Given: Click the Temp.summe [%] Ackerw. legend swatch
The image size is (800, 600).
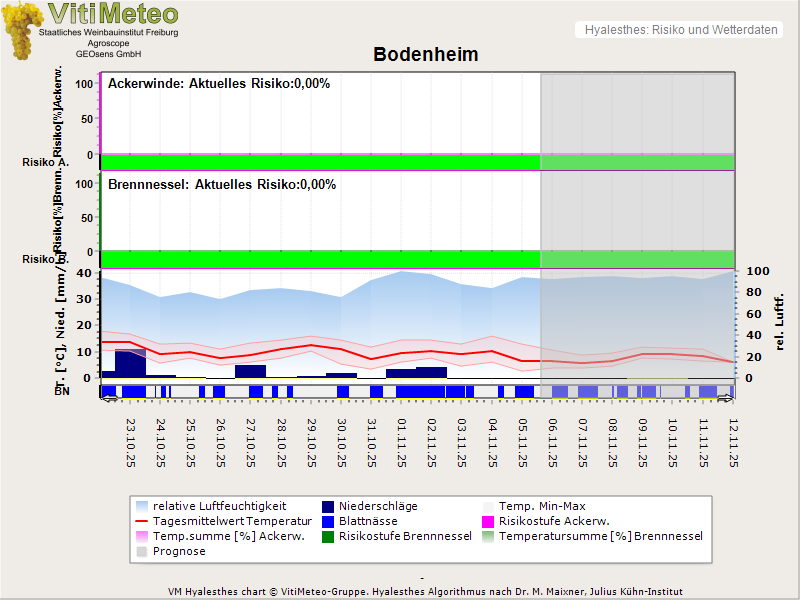Looking at the screenshot, I should (x=141, y=536).
